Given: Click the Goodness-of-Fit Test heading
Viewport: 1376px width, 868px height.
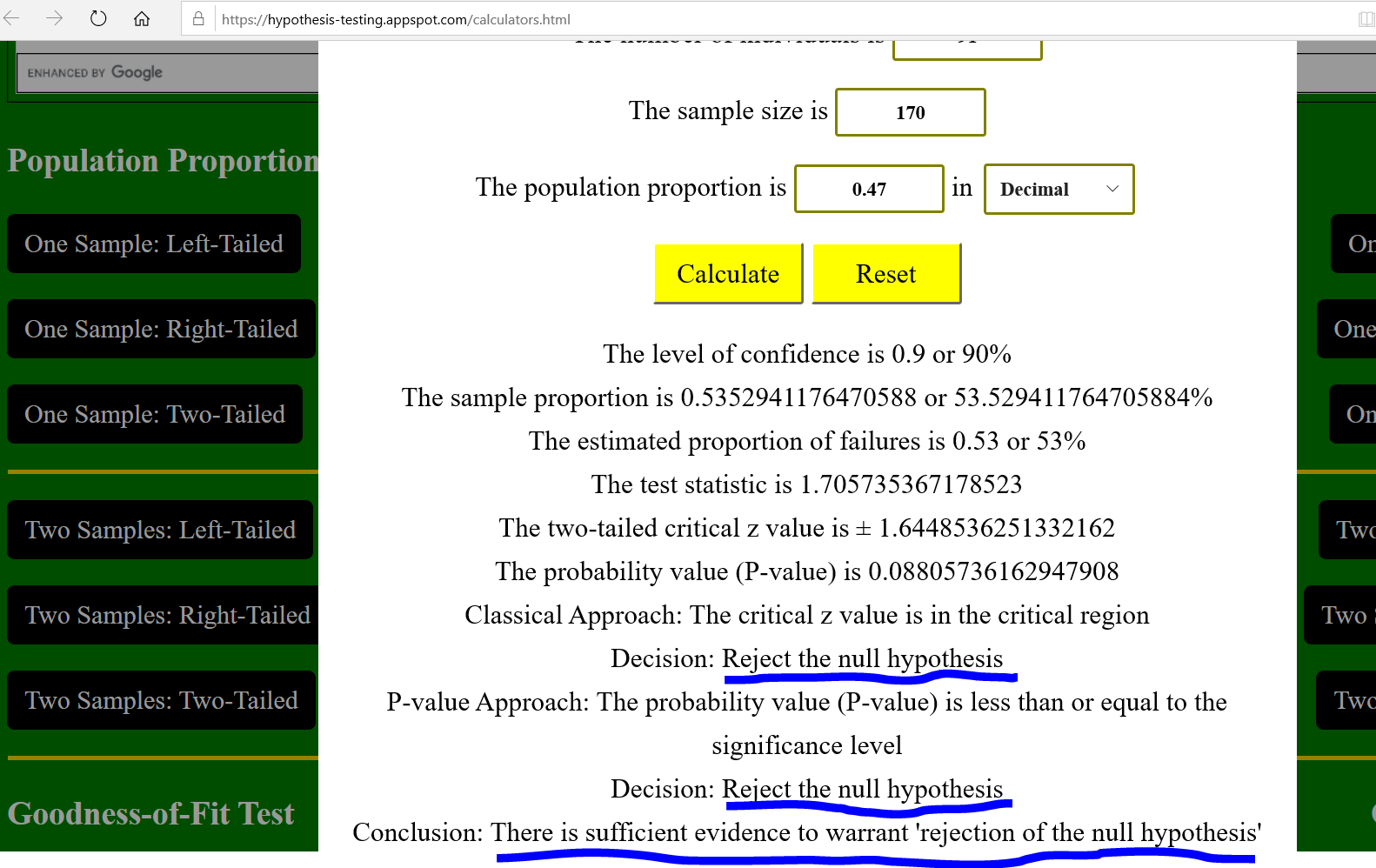Looking at the screenshot, I should pos(151,814).
